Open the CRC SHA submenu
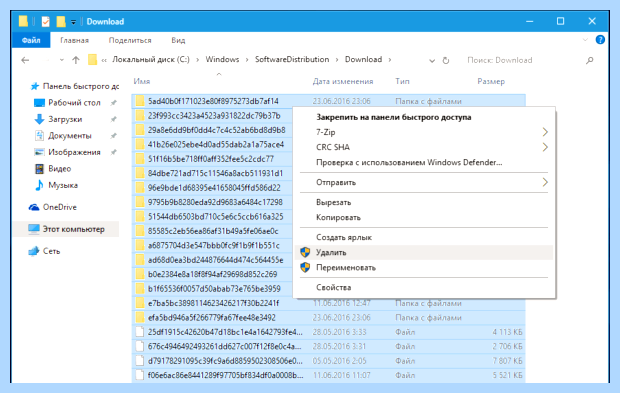 424,147
